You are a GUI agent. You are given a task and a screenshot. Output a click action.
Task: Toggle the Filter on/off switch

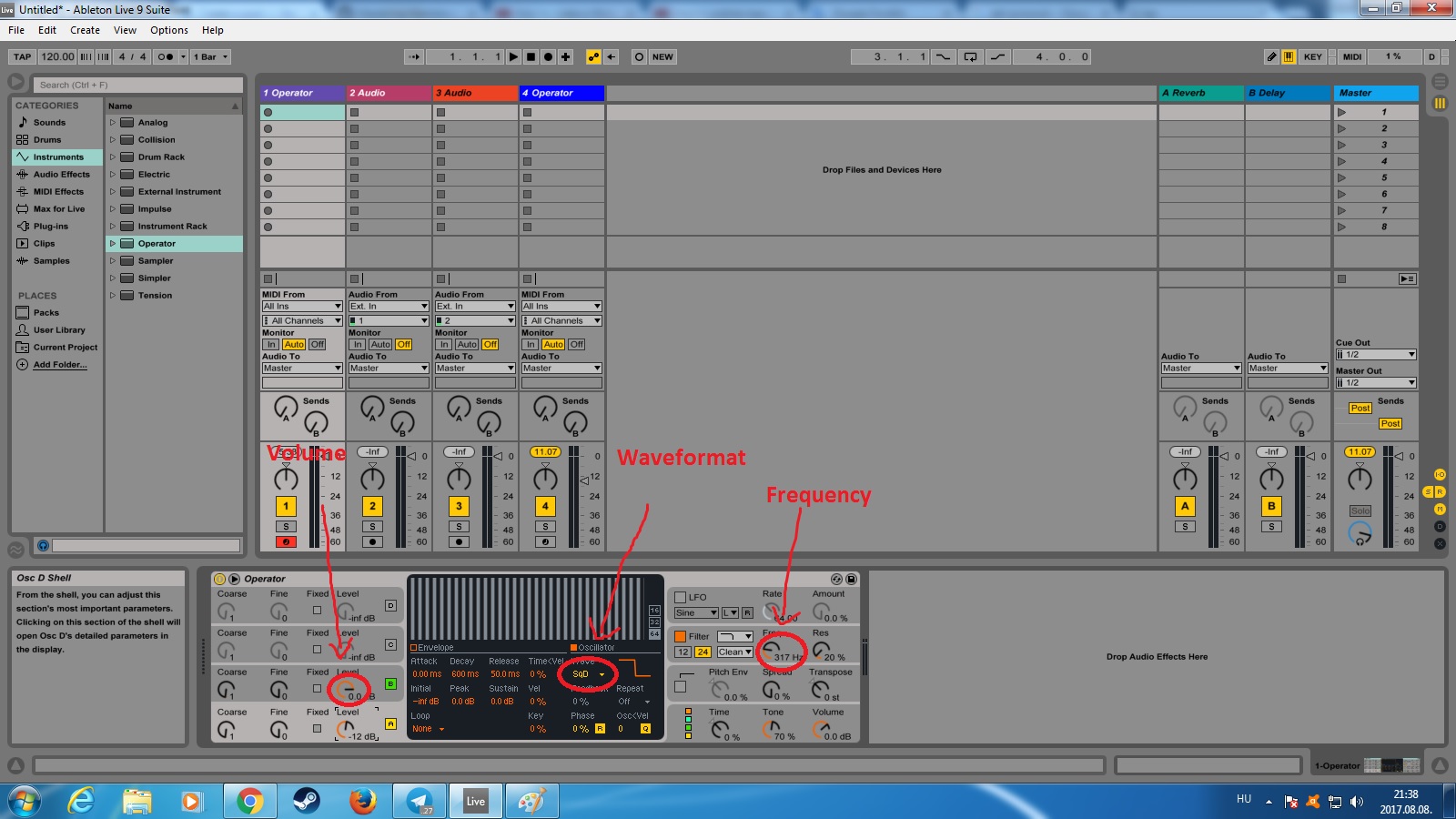(680, 637)
